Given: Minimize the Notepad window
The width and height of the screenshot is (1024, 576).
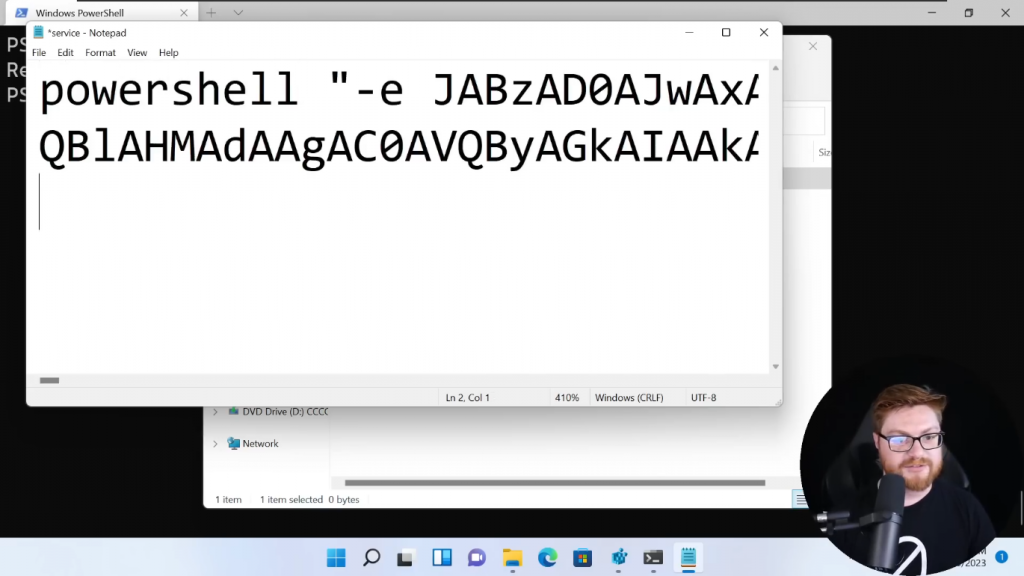Looking at the screenshot, I should click(x=689, y=33).
